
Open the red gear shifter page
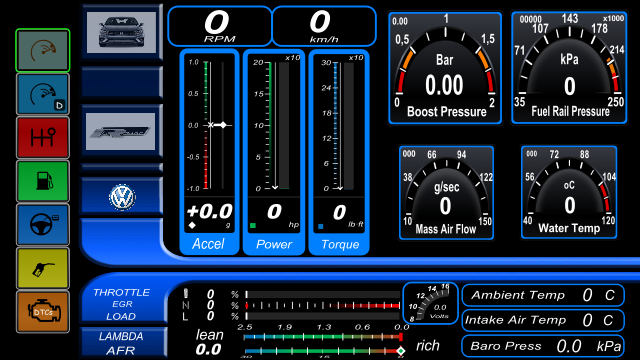(x=43, y=138)
